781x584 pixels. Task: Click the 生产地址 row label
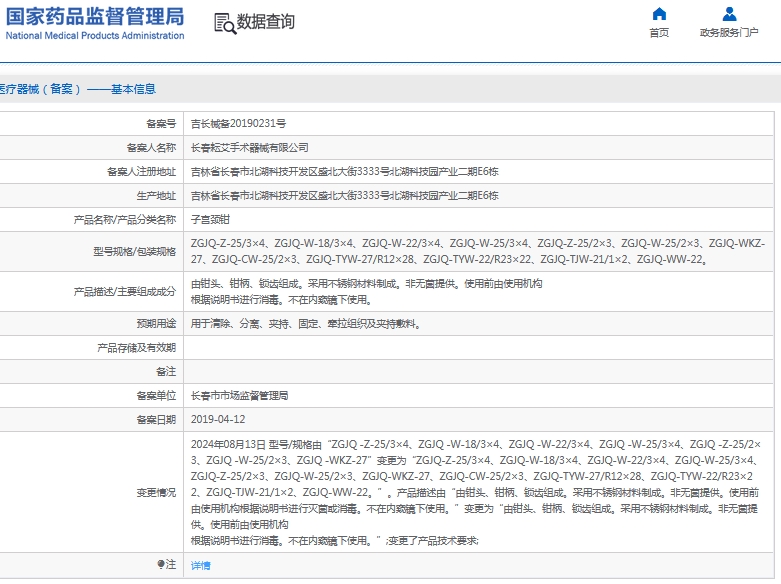coord(156,195)
